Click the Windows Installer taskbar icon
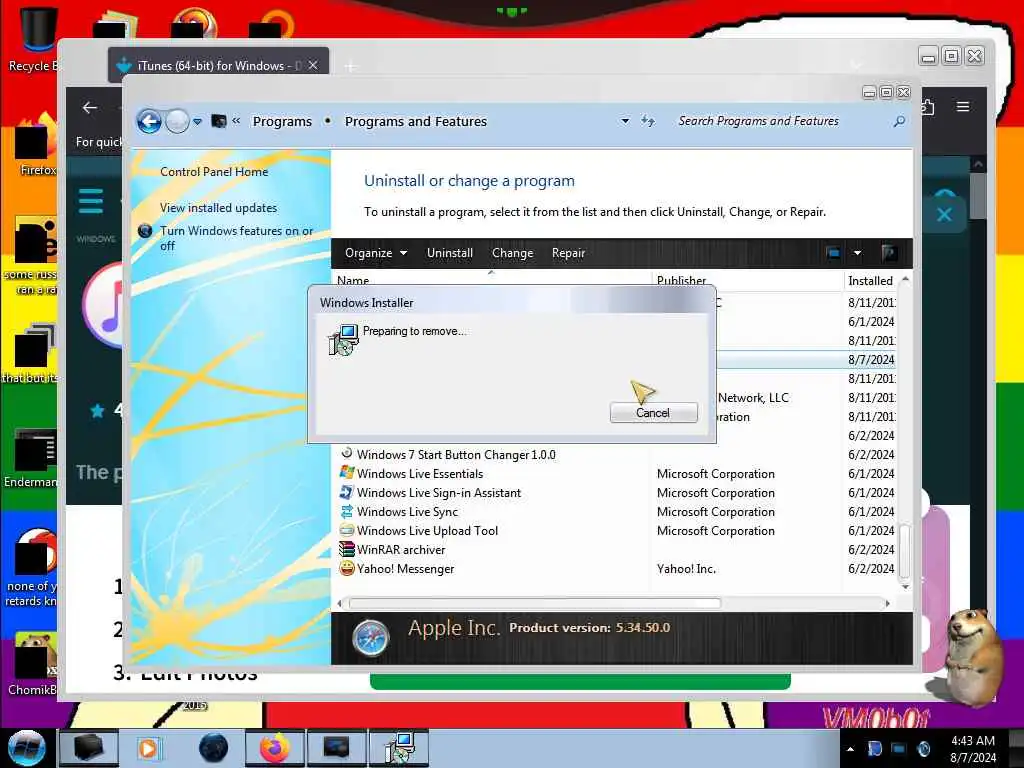This screenshot has height=768, width=1024. (x=399, y=748)
